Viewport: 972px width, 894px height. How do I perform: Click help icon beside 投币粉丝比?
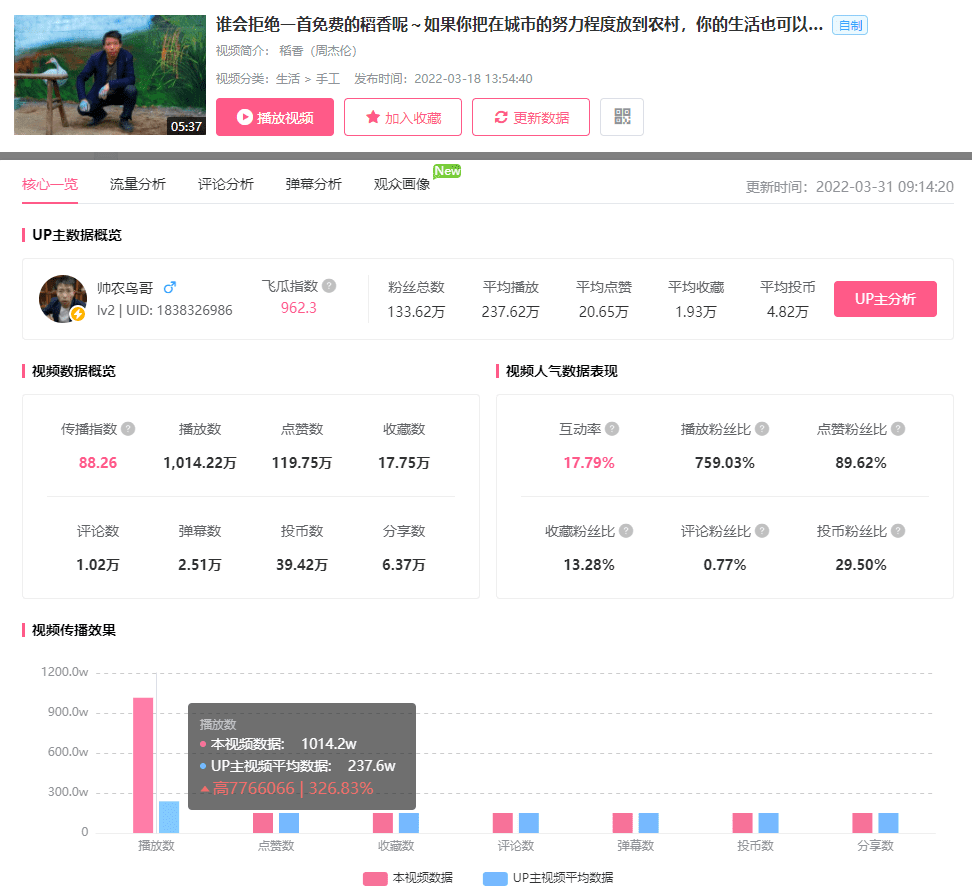tap(898, 531)
